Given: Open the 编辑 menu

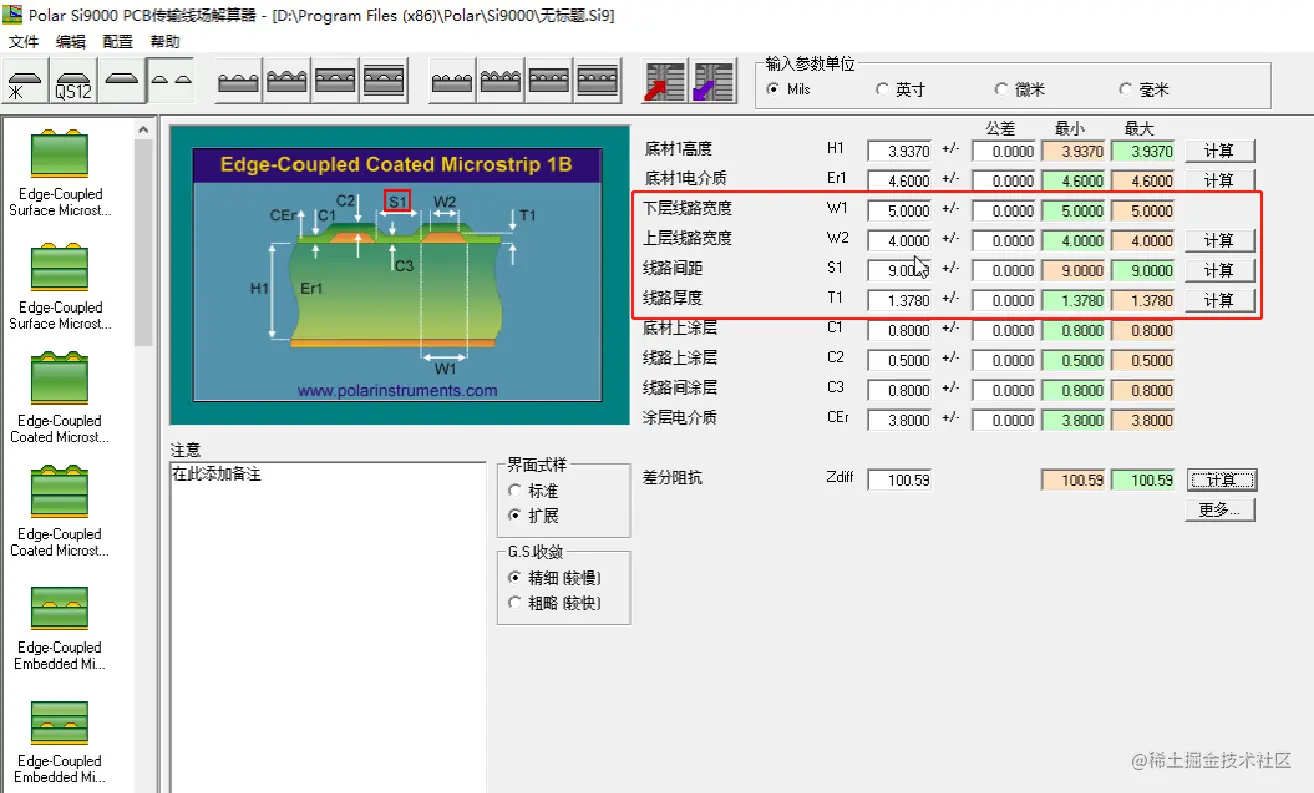Looking at the screenshot, I should pyautogui.click(x=71, y=41).
